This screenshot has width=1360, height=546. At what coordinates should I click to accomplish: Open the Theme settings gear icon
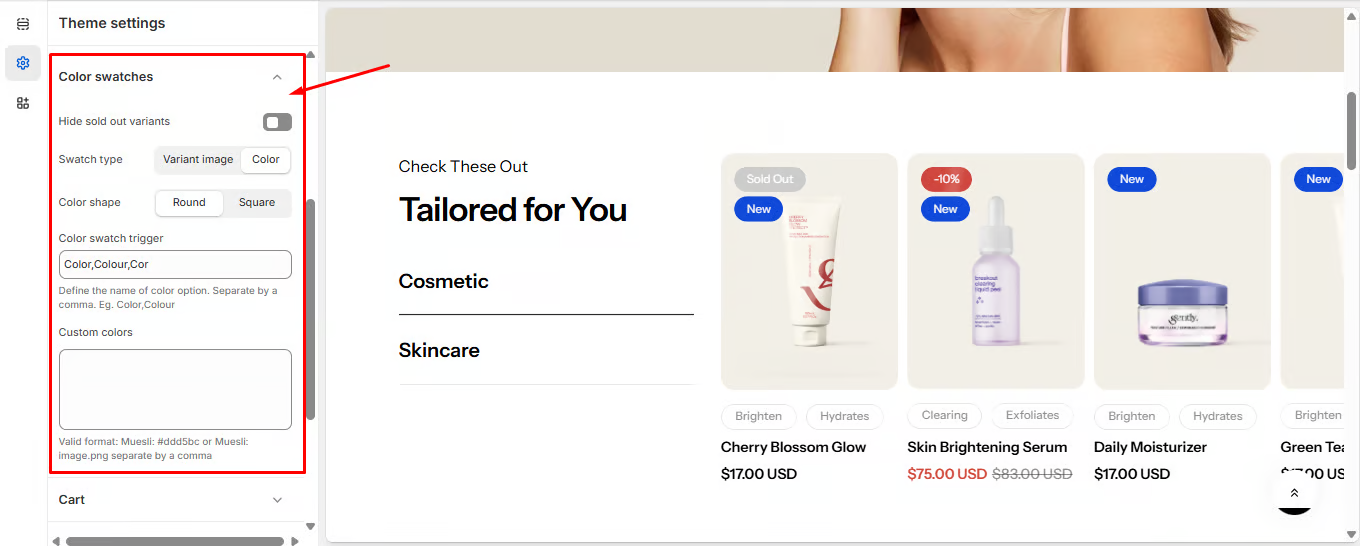click(23, 63)
